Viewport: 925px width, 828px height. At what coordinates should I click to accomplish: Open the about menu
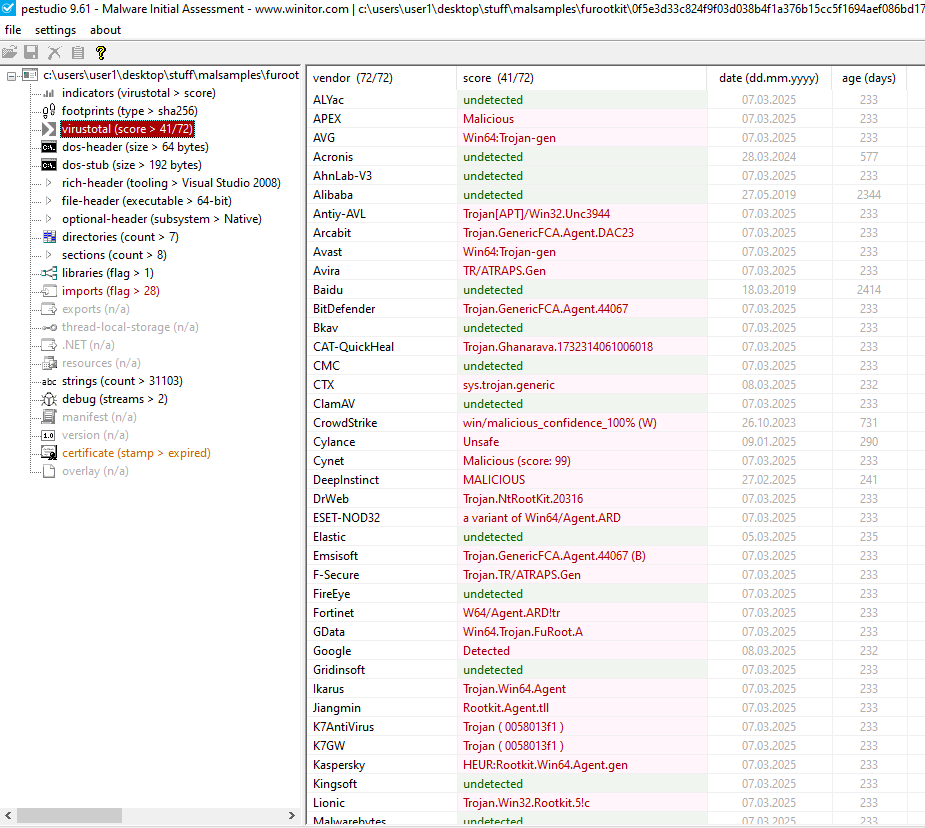105,30
